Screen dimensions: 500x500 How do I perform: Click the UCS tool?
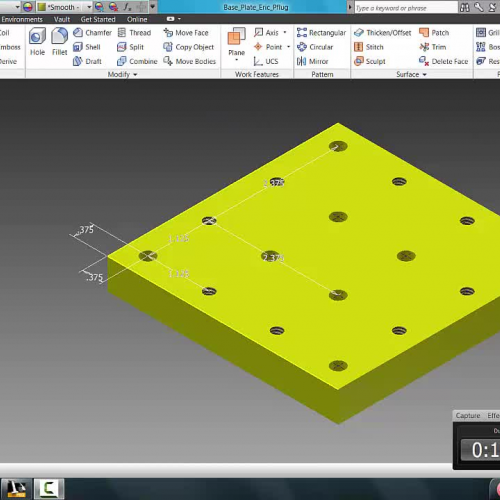pos(266,61)
